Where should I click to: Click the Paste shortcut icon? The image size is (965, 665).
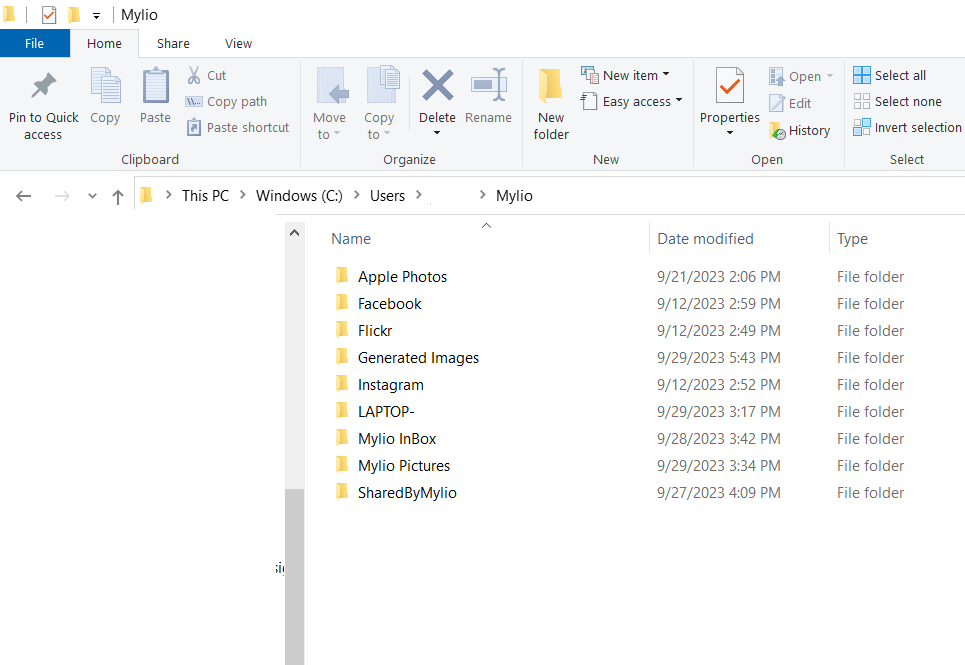(194, 127)
